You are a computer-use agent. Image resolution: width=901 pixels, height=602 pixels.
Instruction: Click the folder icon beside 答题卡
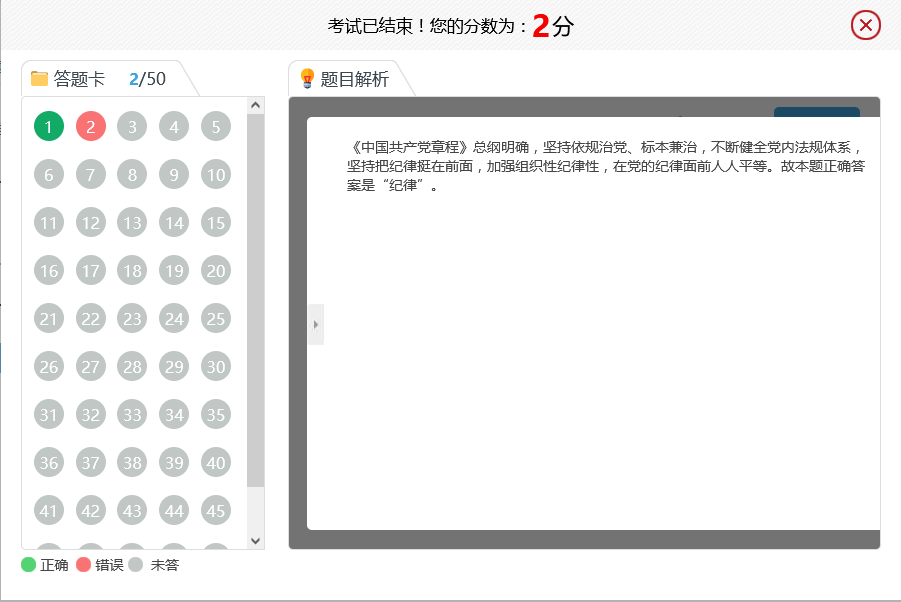click(39, 78)
